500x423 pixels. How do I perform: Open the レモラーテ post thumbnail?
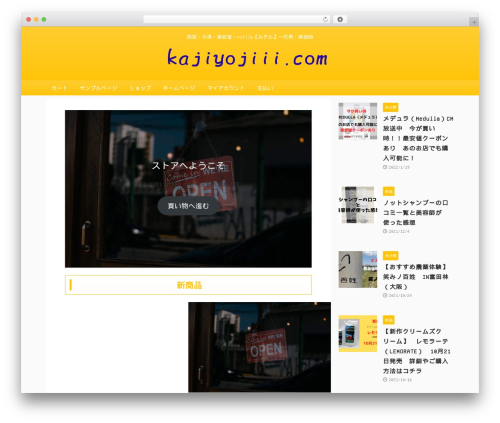click(x=358, y=333)
